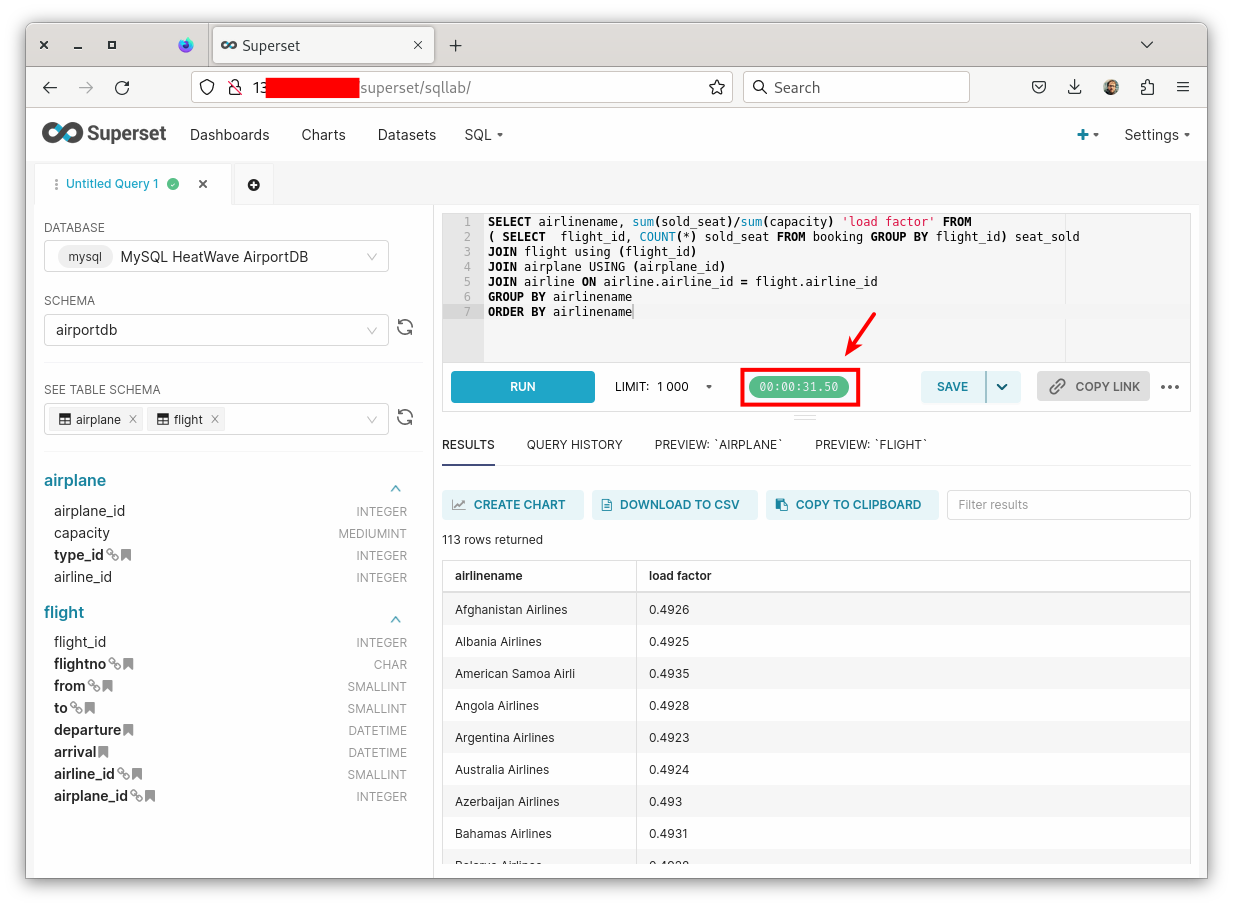Go to Charts
The width and height of the screenshot is (1233, 907).
click(324, 135)
